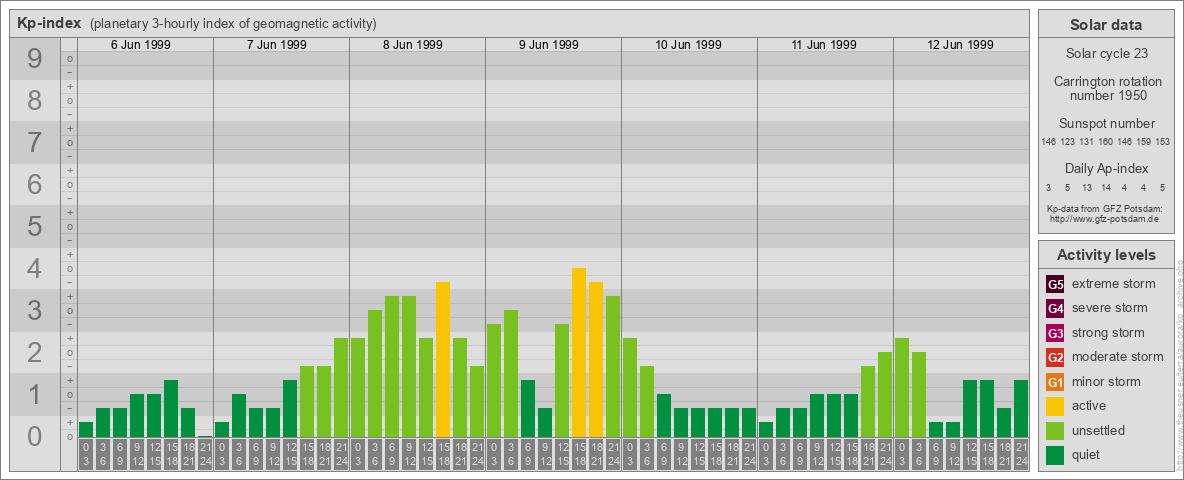The height and width of the screenshot is (480, 1184).
Task: Click the G1 minor storm badge
Action: coord(1055,382)
